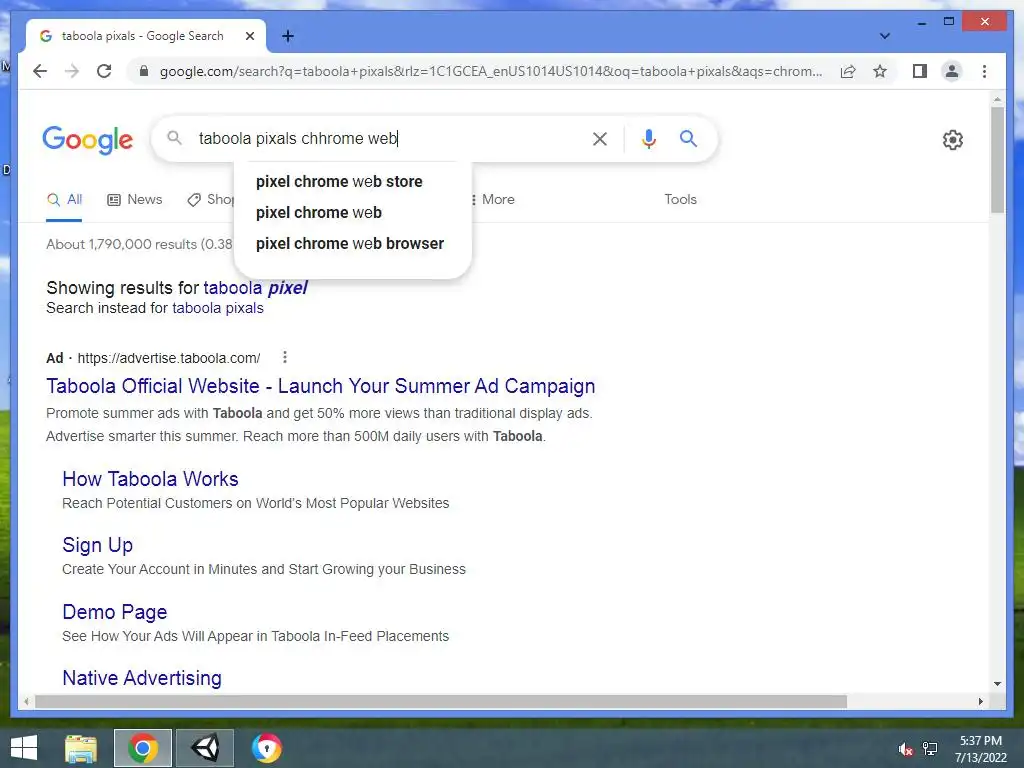
Task: Click the scroll down arrow
Action: (x=997, y=684)
